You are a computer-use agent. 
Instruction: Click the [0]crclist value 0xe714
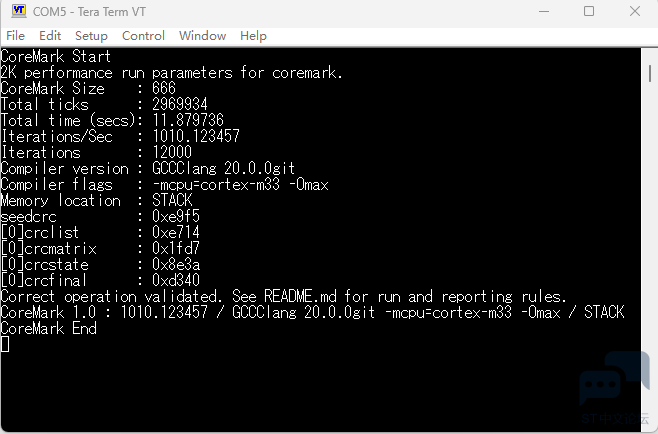[x=175, y=232]
